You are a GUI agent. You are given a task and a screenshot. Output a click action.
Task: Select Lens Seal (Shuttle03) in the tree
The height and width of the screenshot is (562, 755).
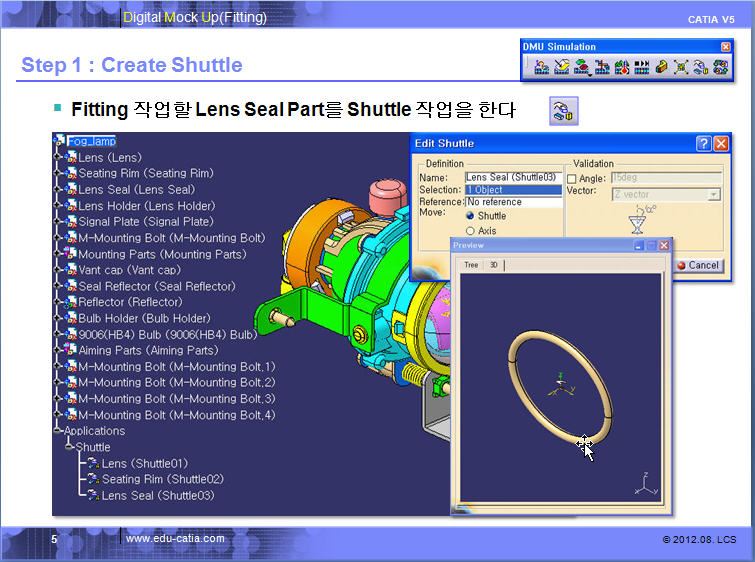click(x=157, y=496)
